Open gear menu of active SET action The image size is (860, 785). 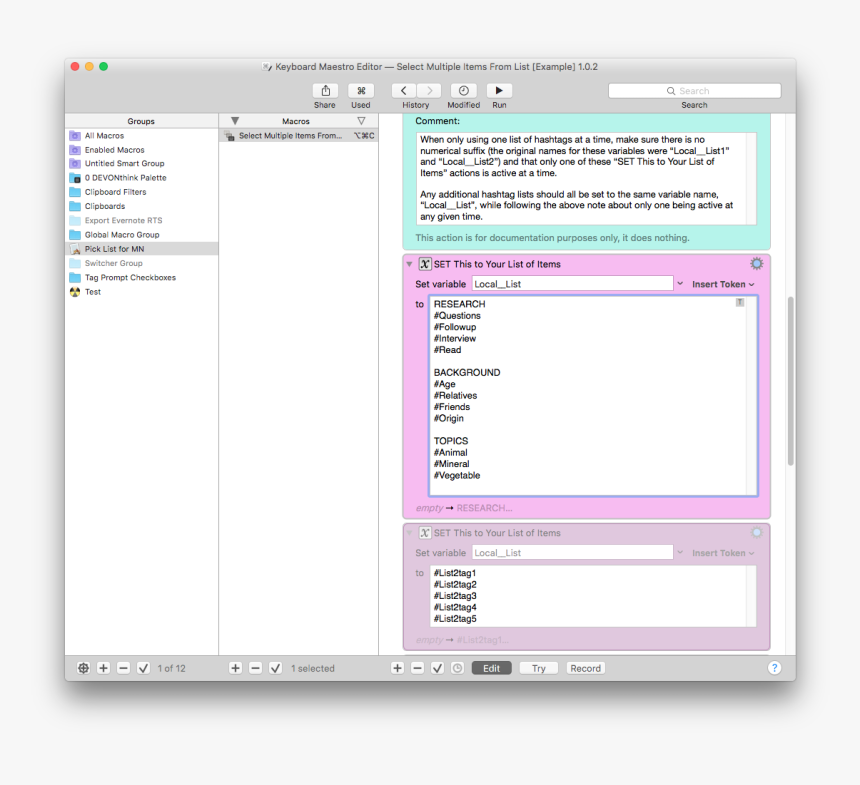(x=756, y=264)
